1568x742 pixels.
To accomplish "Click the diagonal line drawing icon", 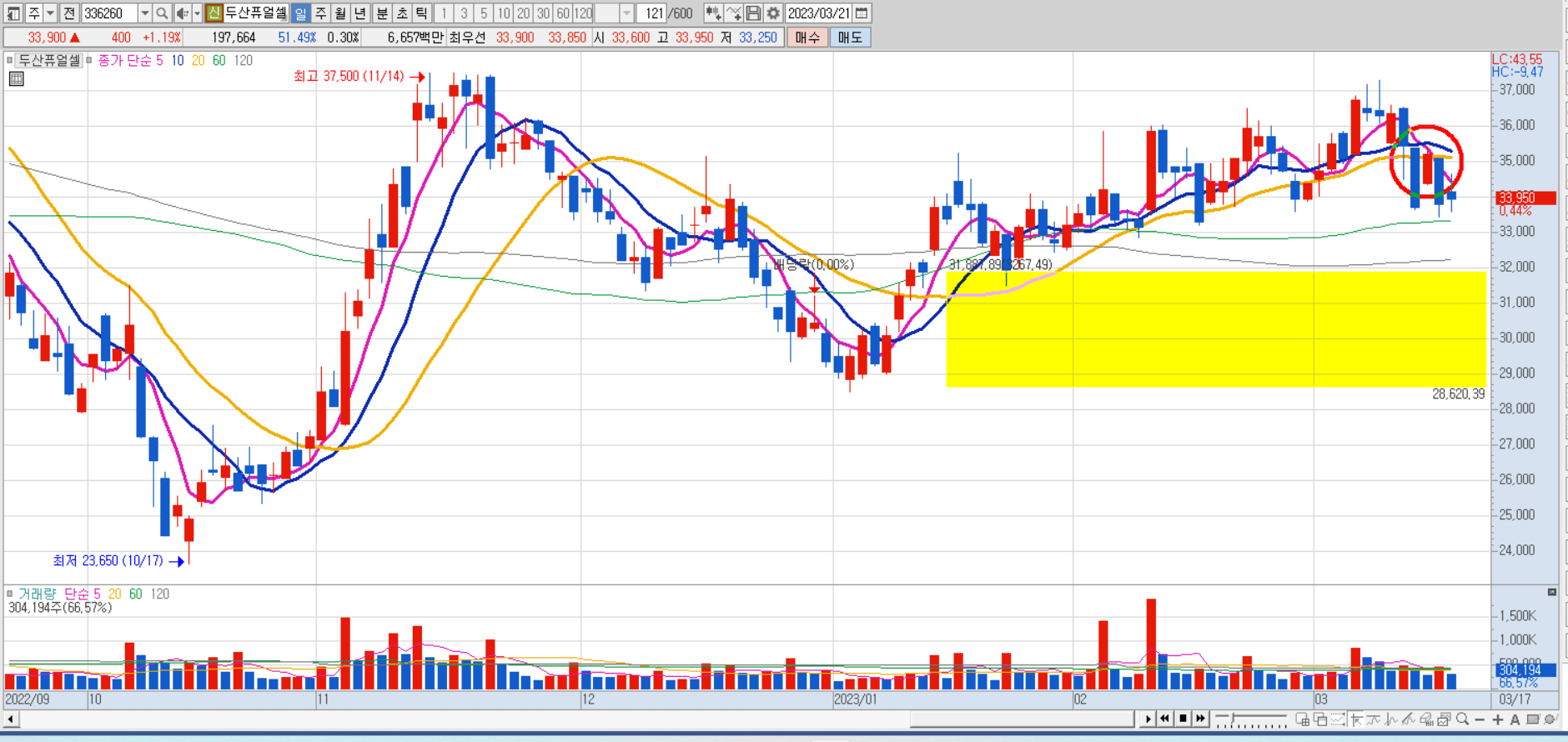I will [x=1409, y=719].
